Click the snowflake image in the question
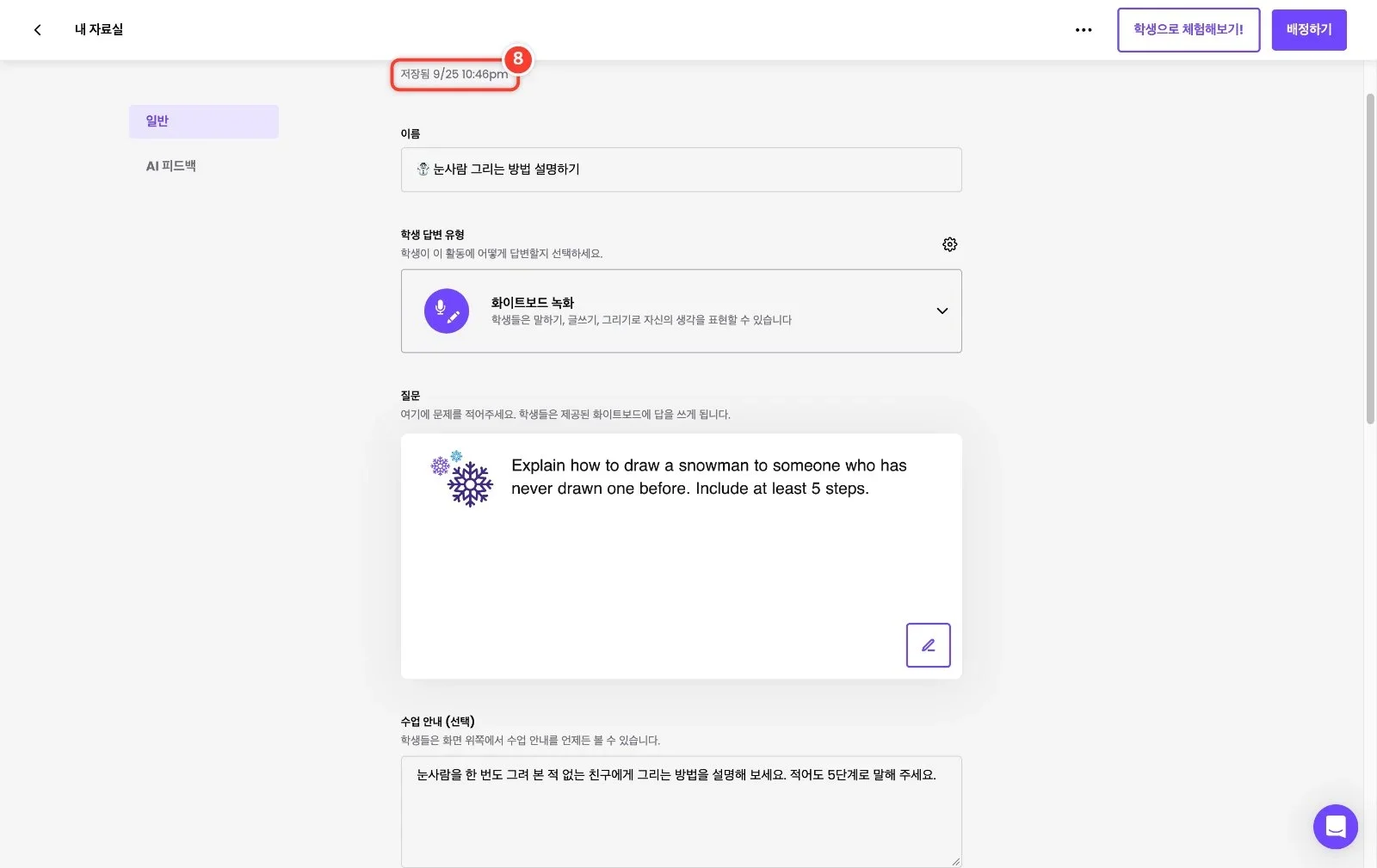Image resolution: width=1377 pixels, height=868 pixels. click(462, 478)
